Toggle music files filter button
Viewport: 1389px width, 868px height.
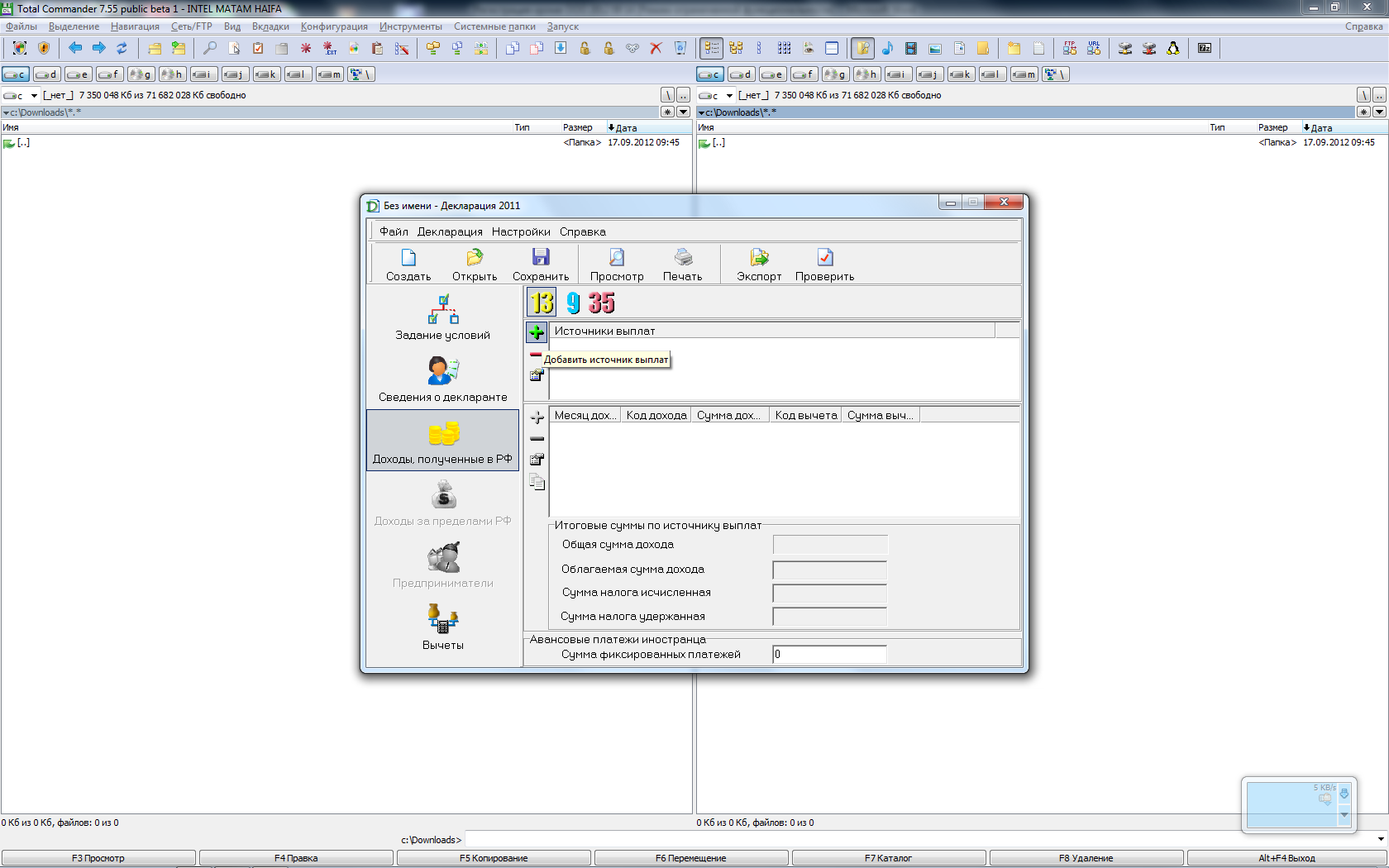click(x=887, y=48)
